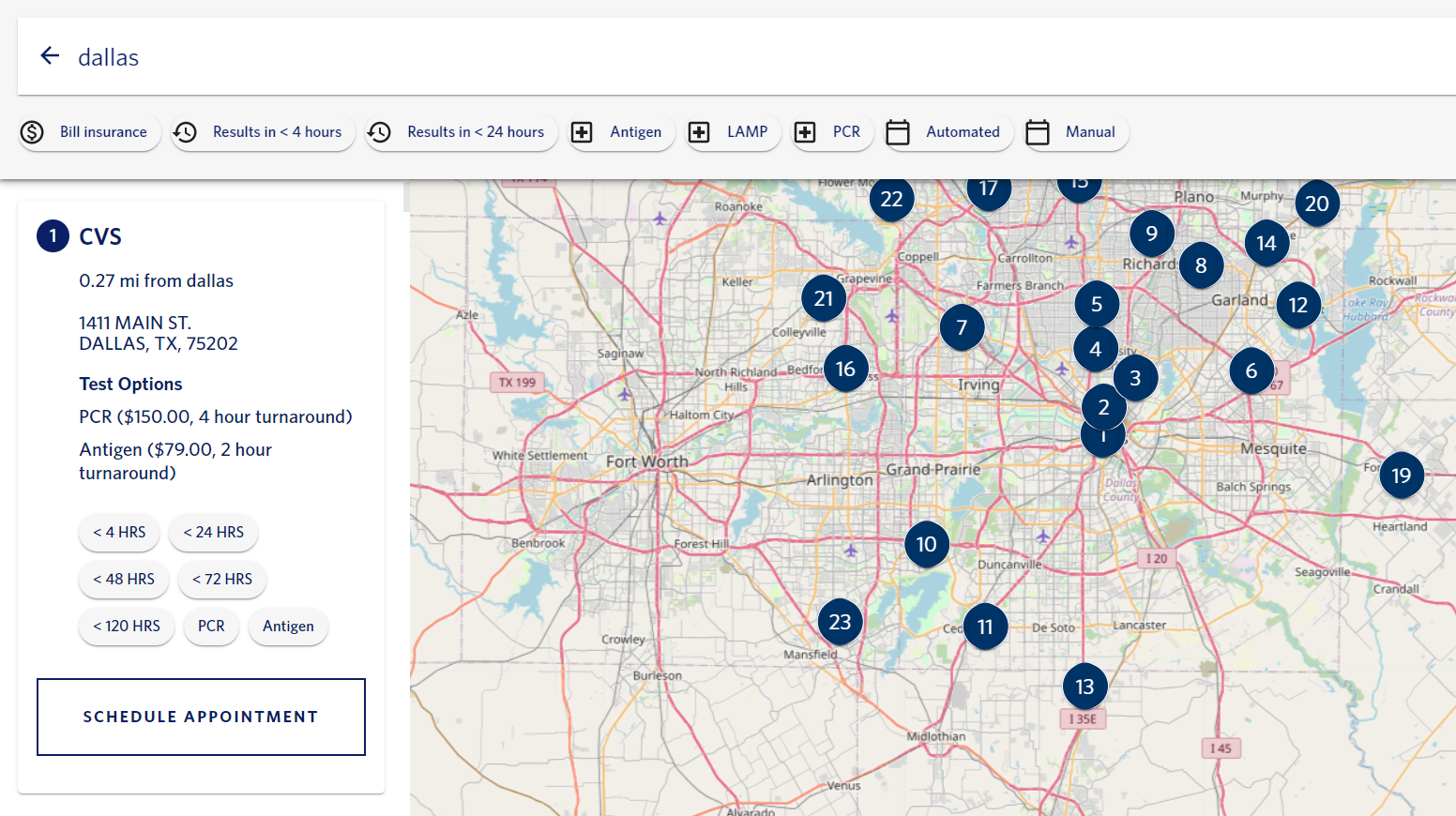Open map marker 8 near Richardson

[x=1201, y=265]
